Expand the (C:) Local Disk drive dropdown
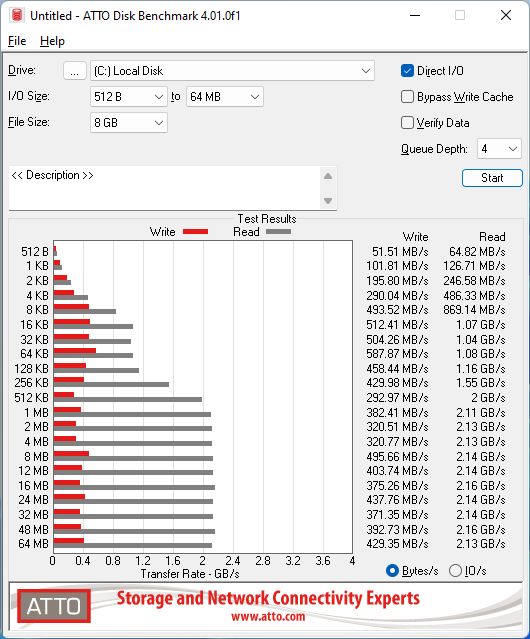 pos(232,71)
